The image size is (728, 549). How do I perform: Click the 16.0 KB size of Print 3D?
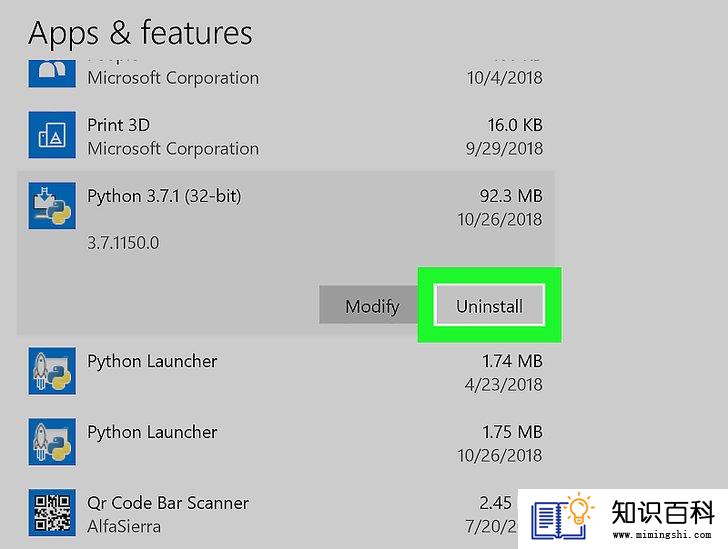515,125
